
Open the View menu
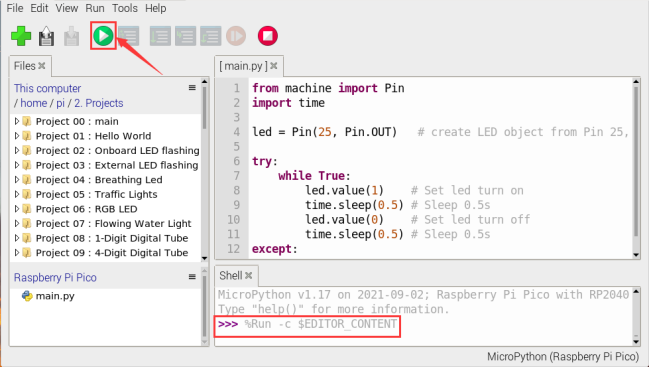[67, 8]
